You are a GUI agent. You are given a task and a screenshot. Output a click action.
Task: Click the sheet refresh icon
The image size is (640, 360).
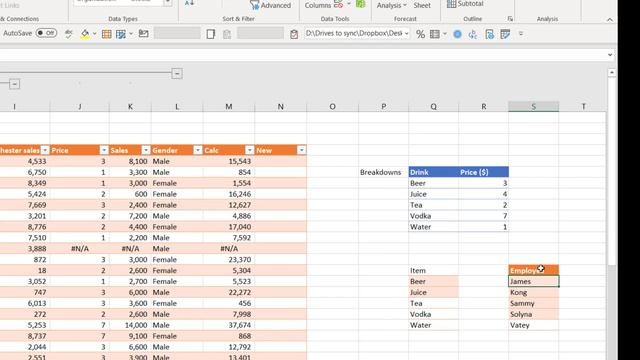pos(489,34)
